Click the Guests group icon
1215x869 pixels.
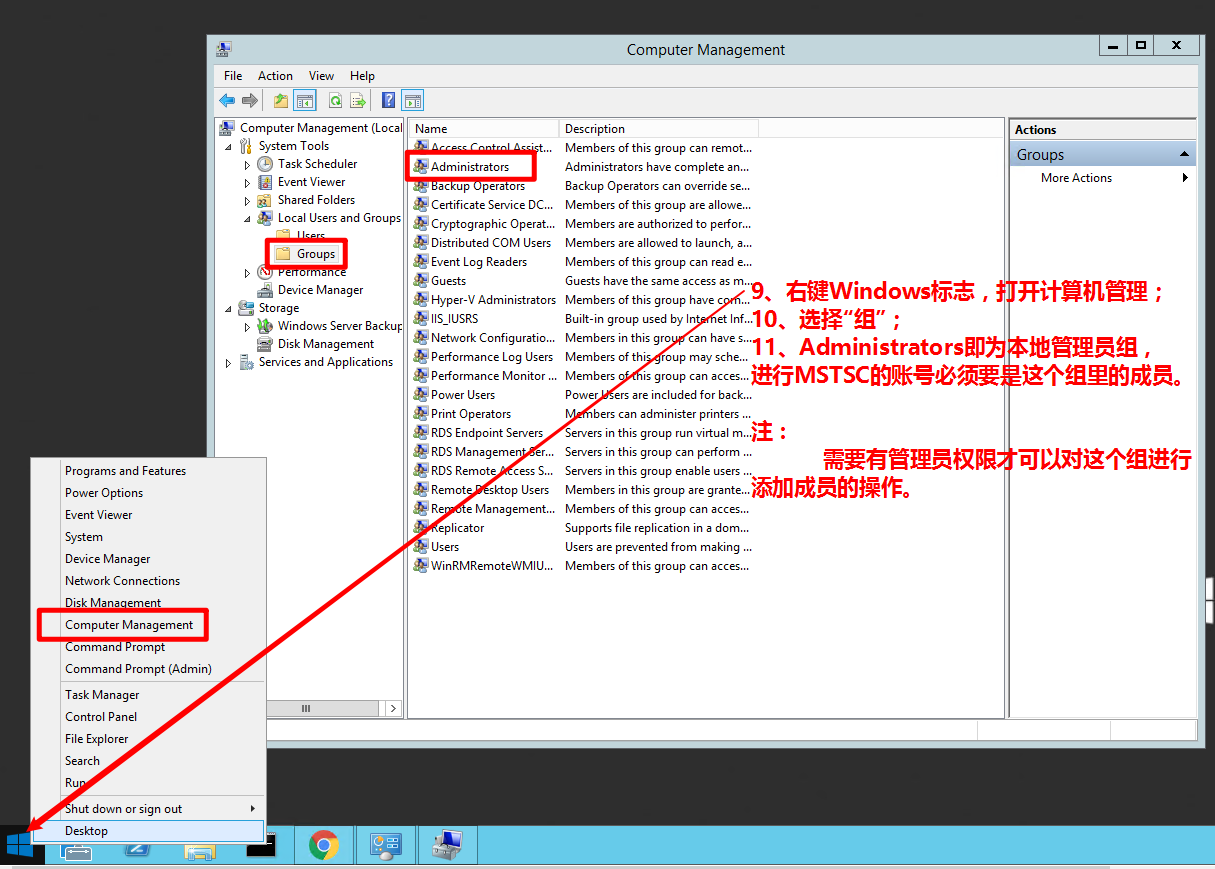(421, 281)
